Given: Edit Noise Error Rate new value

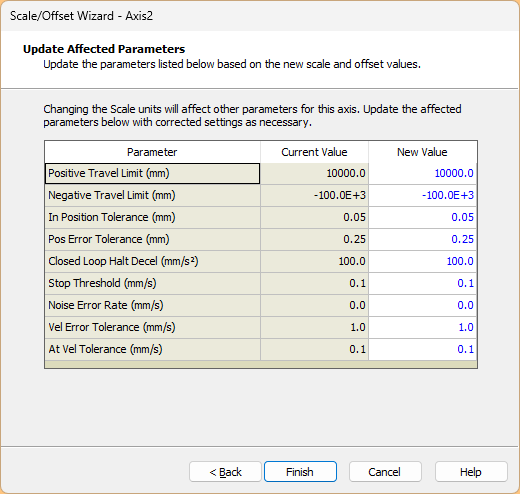Looking at the screenshot, I should 423,305.
